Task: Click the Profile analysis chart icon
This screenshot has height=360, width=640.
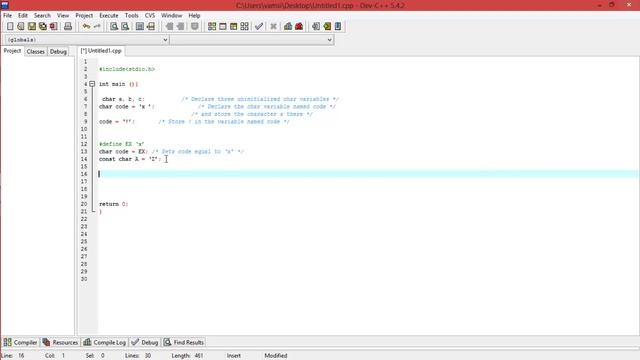Action: [288, 27]
